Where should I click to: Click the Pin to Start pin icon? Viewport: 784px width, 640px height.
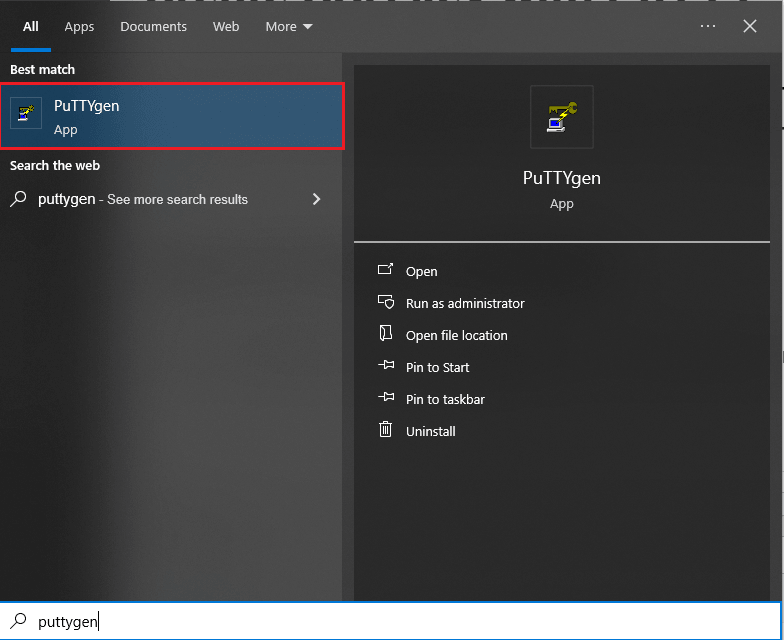pos(386,365)
